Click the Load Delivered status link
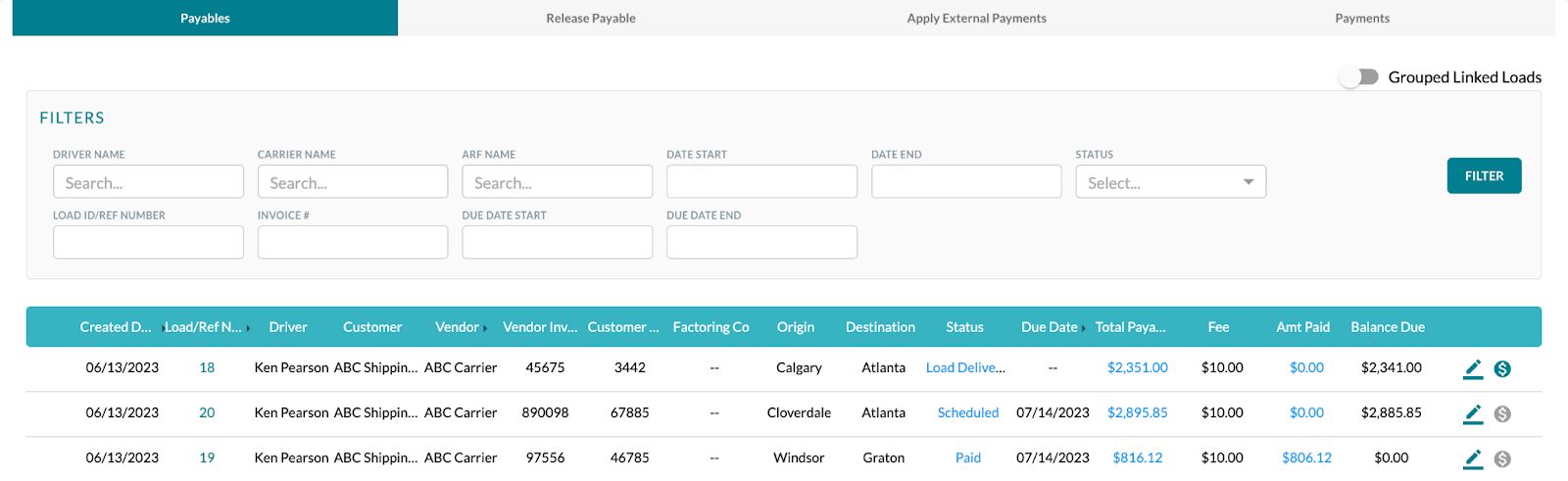Image resolution: width=1568 pixels, height=481 pixels. click(x=965, y=367)
